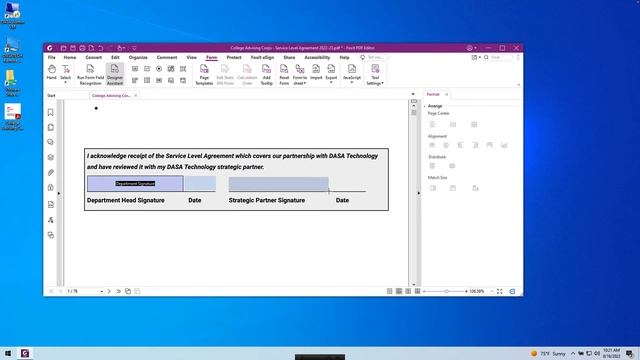Image resolution: width=640 pixels, height=360 pixels.
Task: Switch to the Organize tab
Action: (138, 58)
